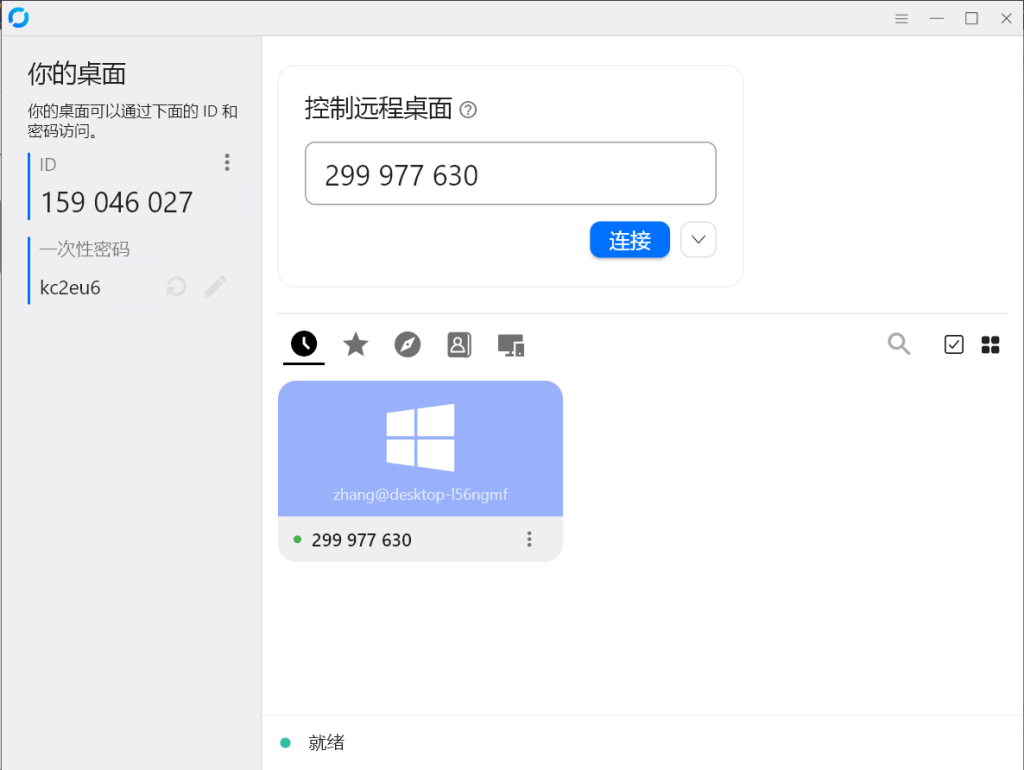1024x770 pixels.
Task: Switch to the favorites star tab
Action: point(356,344)
